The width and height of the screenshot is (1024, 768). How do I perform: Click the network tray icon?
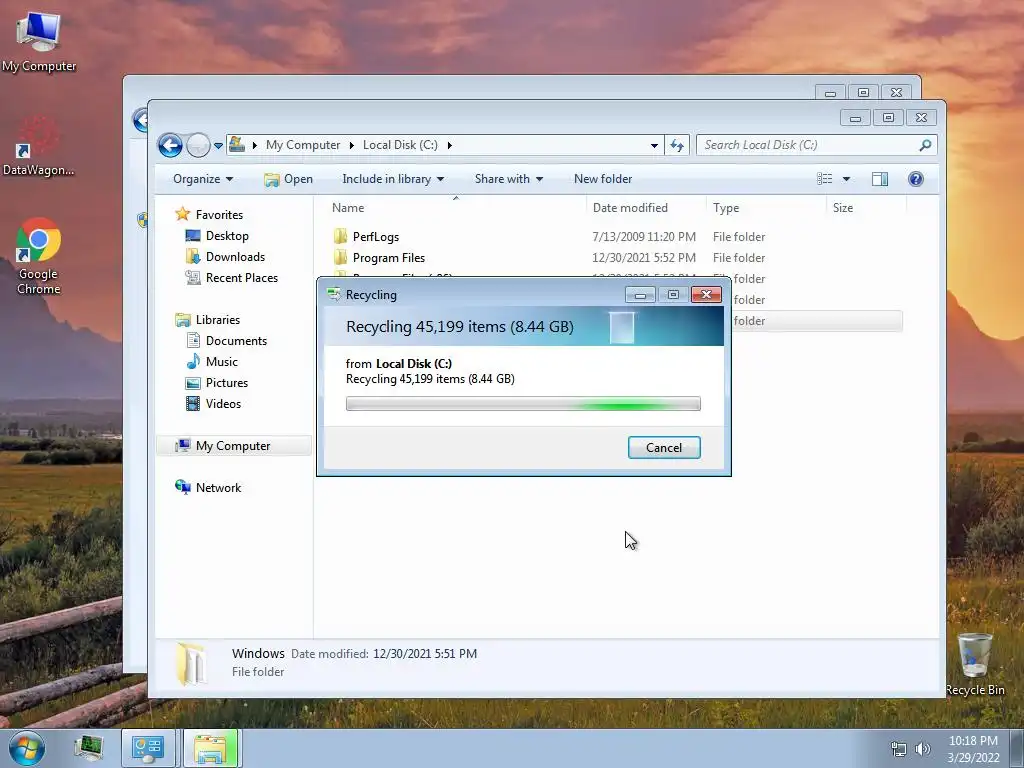tap(899, 749)
